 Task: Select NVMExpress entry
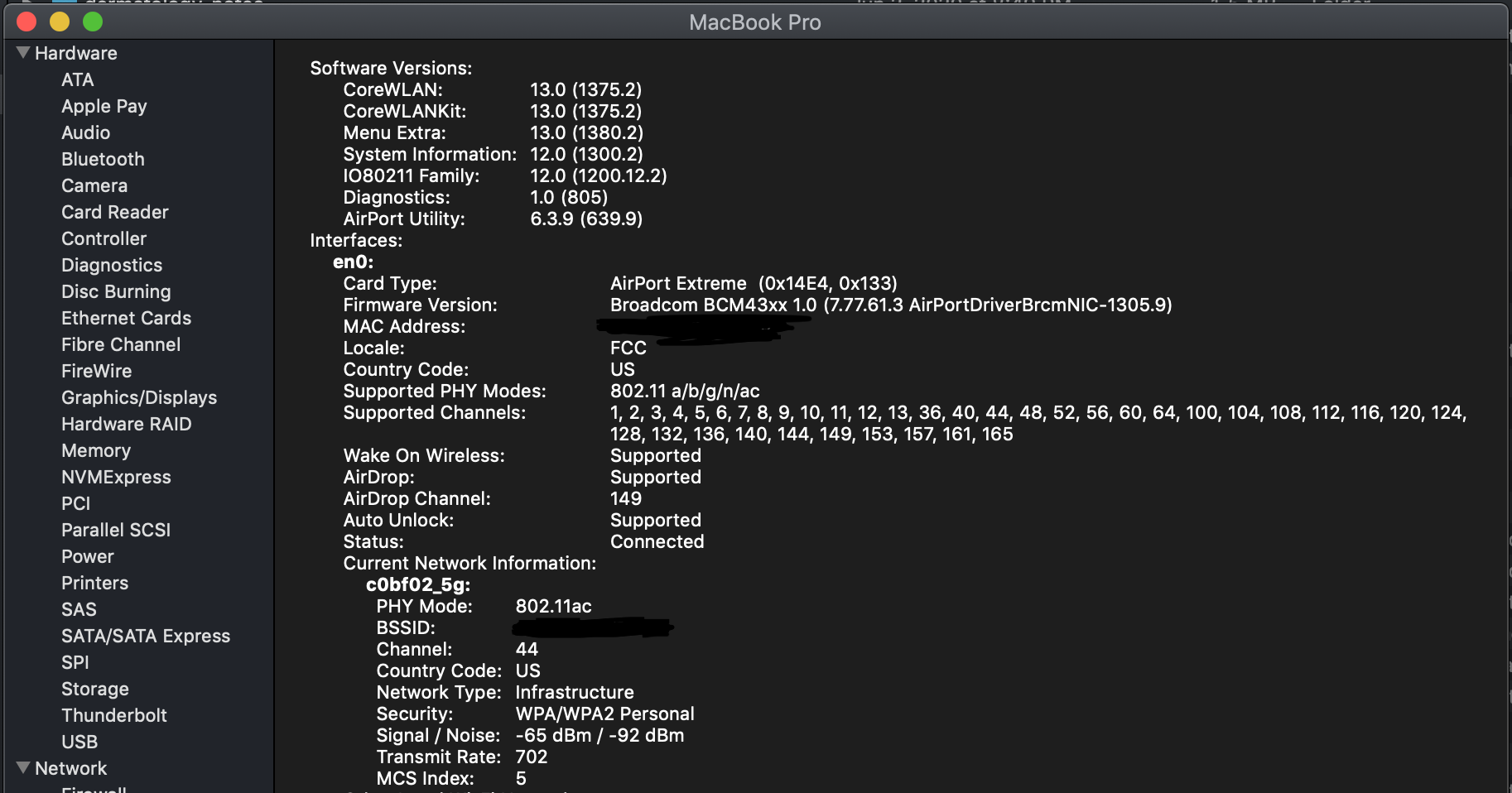117,477
